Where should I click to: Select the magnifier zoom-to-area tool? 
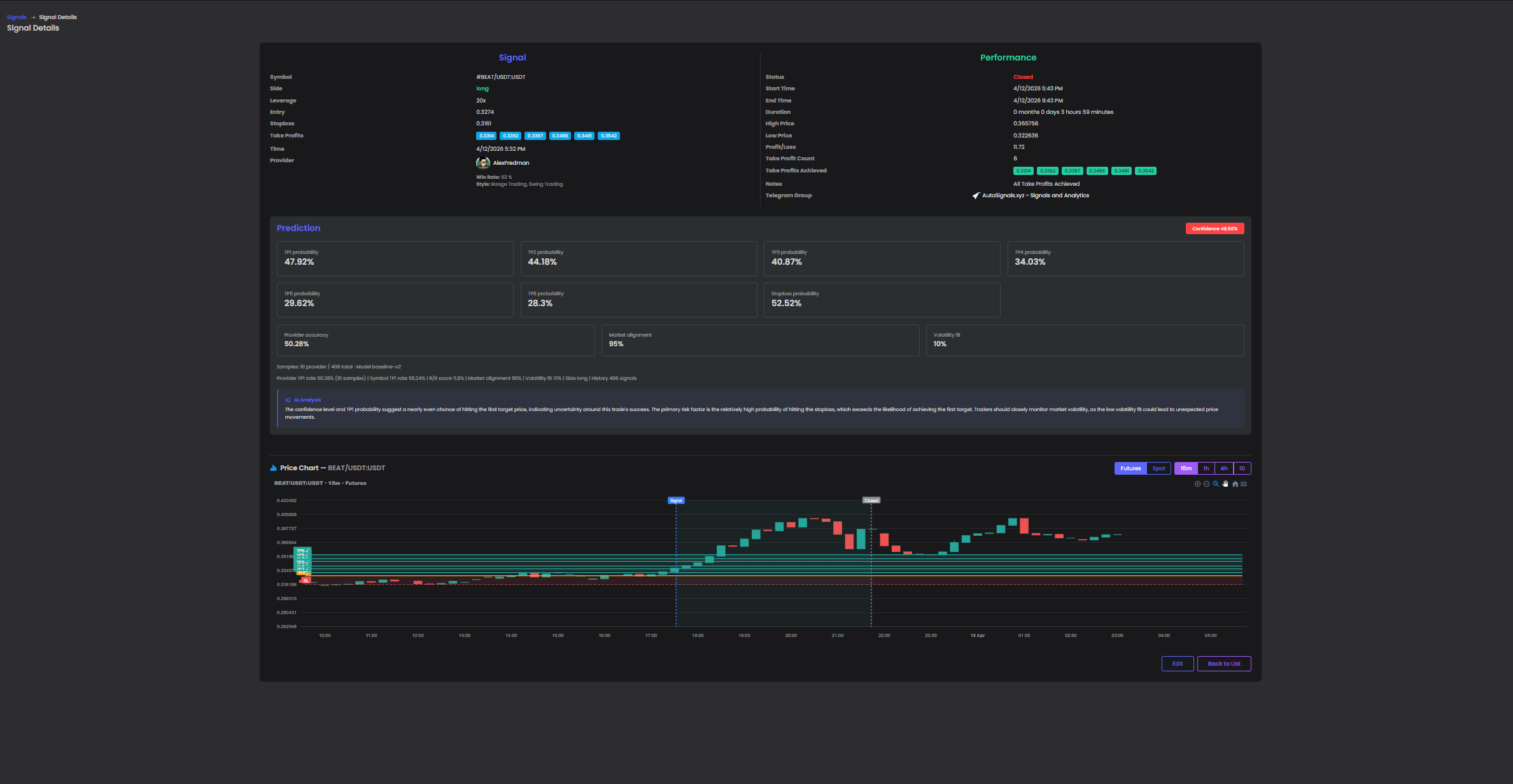tap(1216, 484)
